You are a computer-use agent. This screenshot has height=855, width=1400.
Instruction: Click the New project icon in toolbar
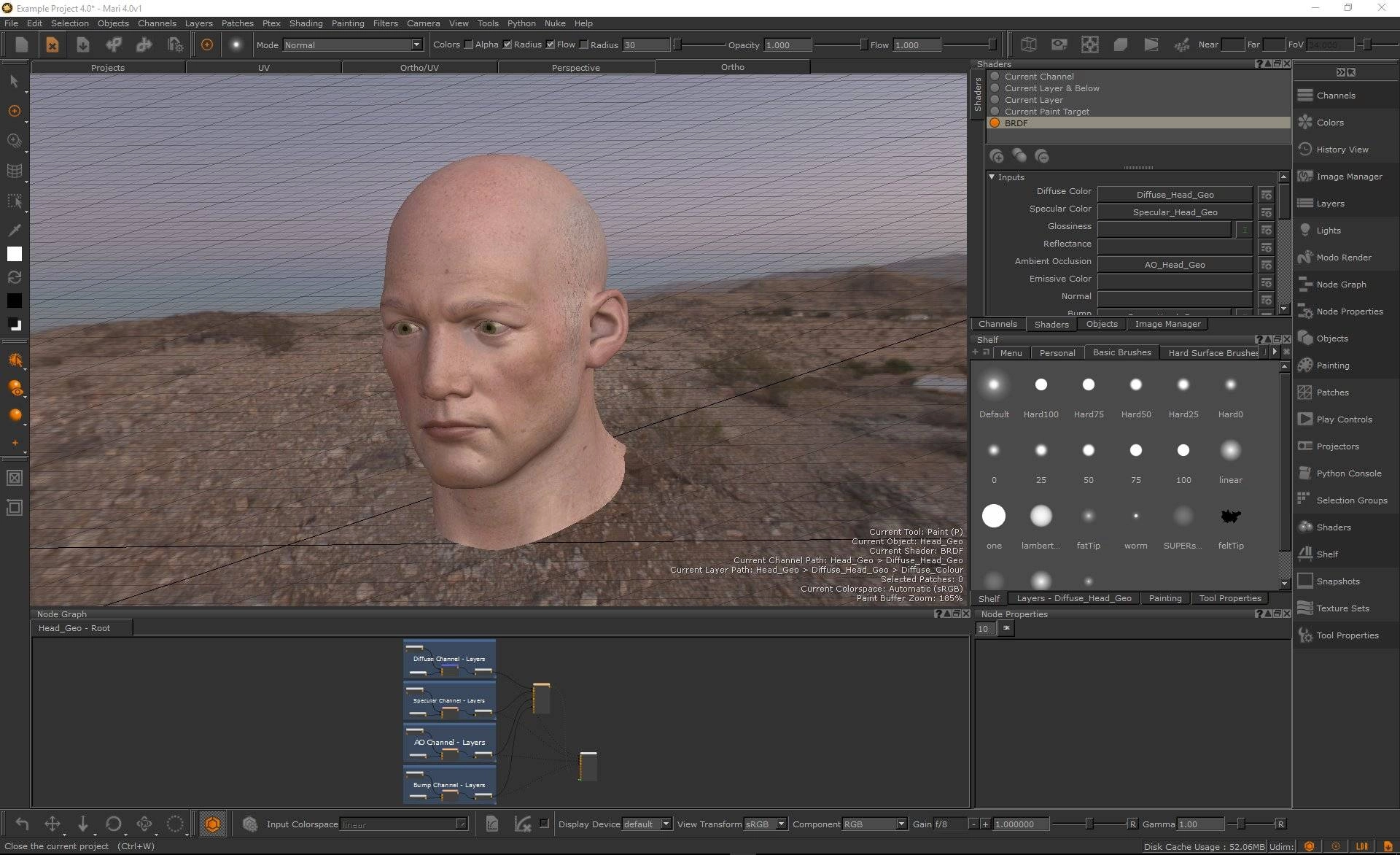click(21, 45)
